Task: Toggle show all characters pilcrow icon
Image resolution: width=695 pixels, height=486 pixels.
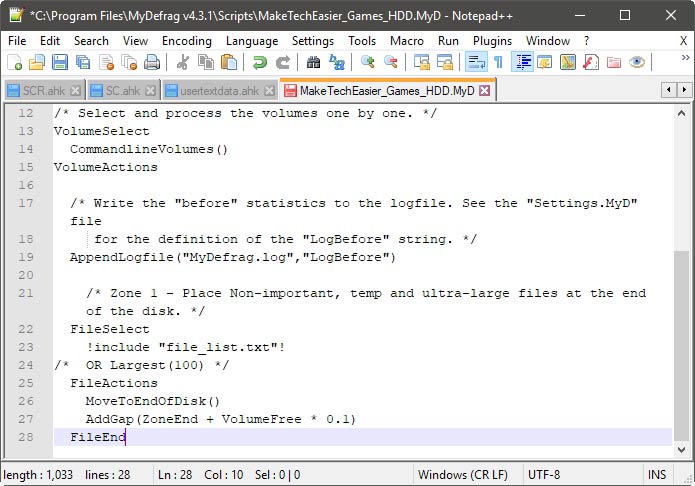Action: [498, 63]
